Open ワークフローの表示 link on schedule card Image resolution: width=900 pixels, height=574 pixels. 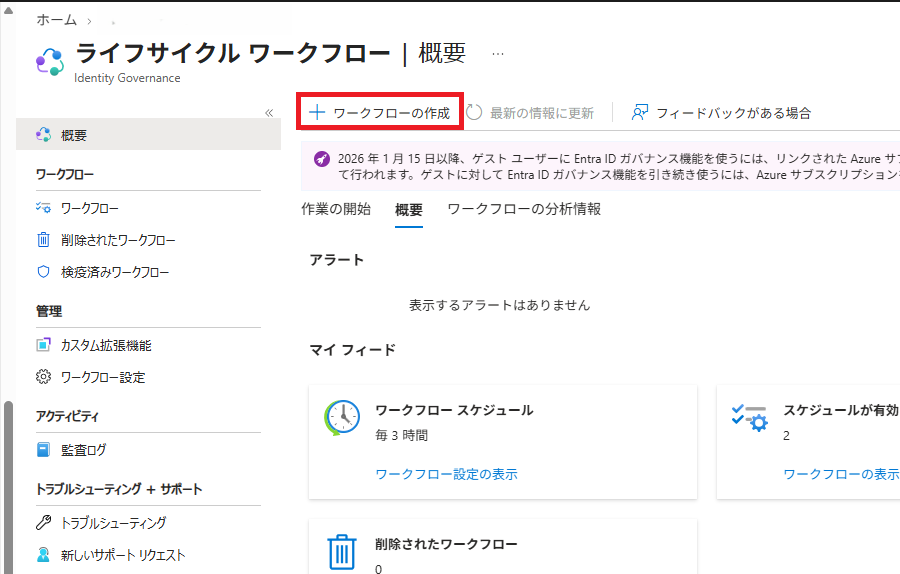[841, 474]
